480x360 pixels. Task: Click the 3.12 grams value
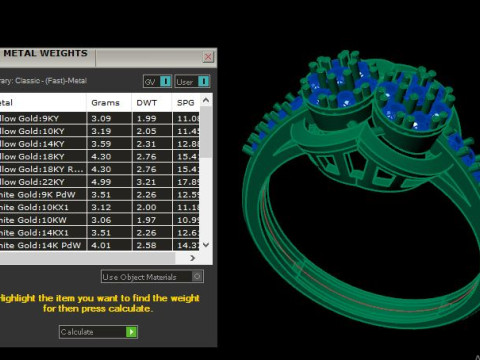click(101, 207)
